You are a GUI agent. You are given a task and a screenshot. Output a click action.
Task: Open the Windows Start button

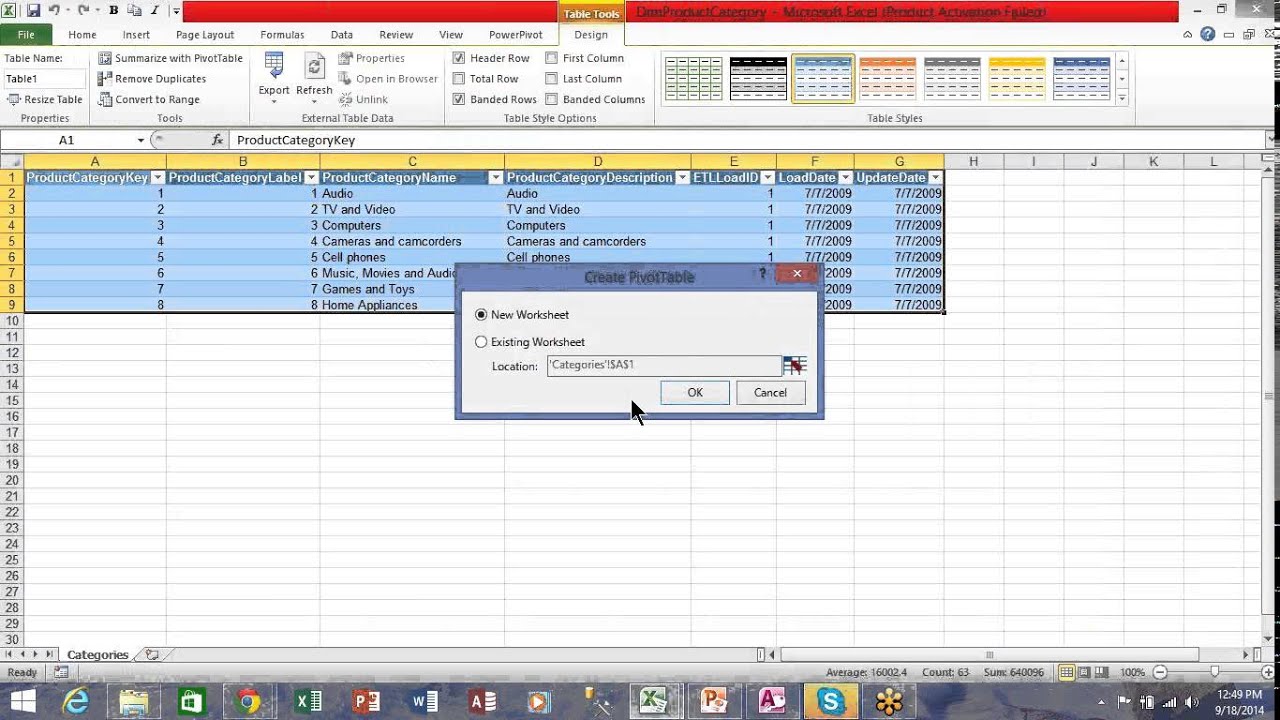tap(22, 701)
